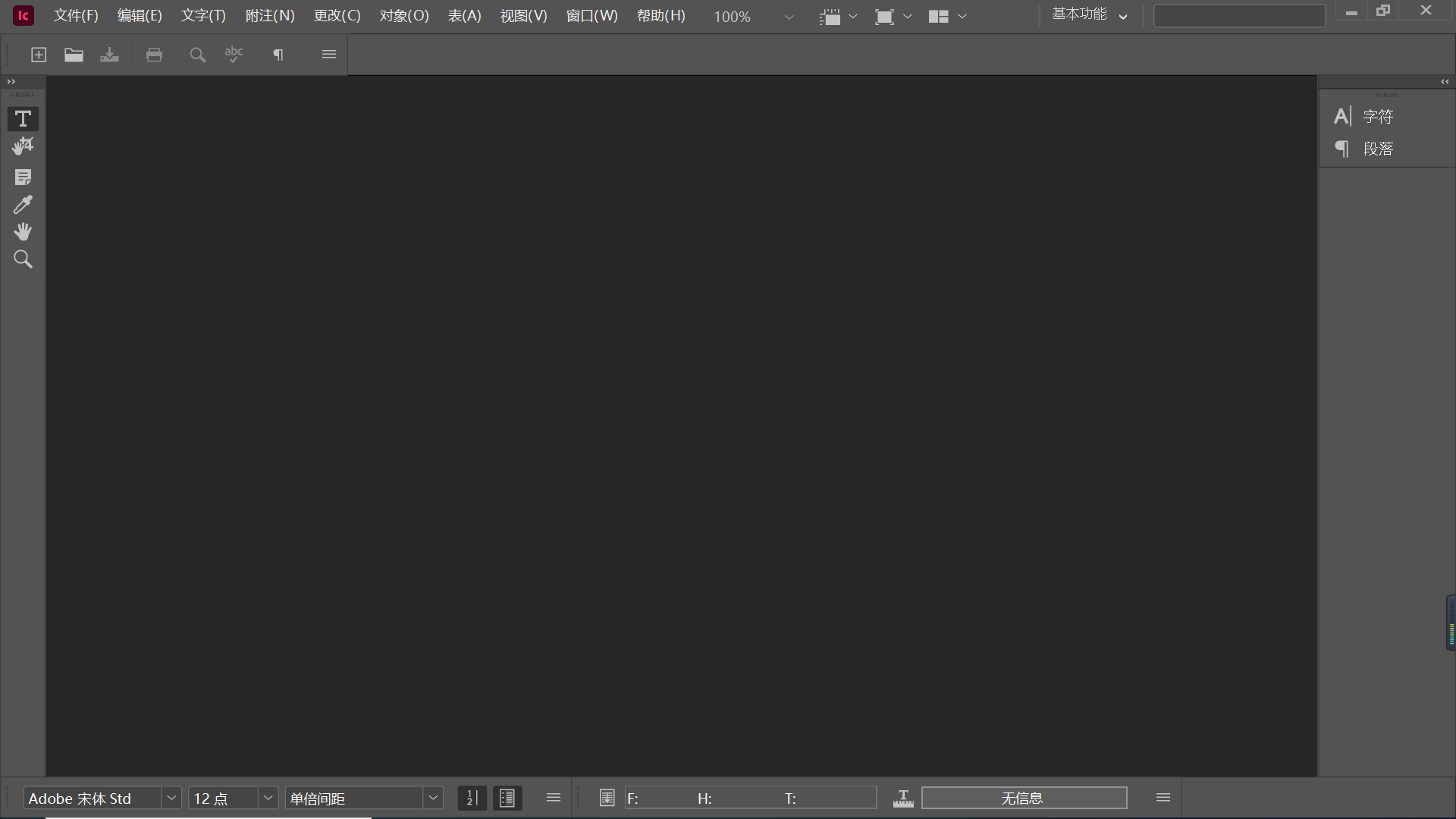
Task: Click the print icon
Action: coord(154,55)
